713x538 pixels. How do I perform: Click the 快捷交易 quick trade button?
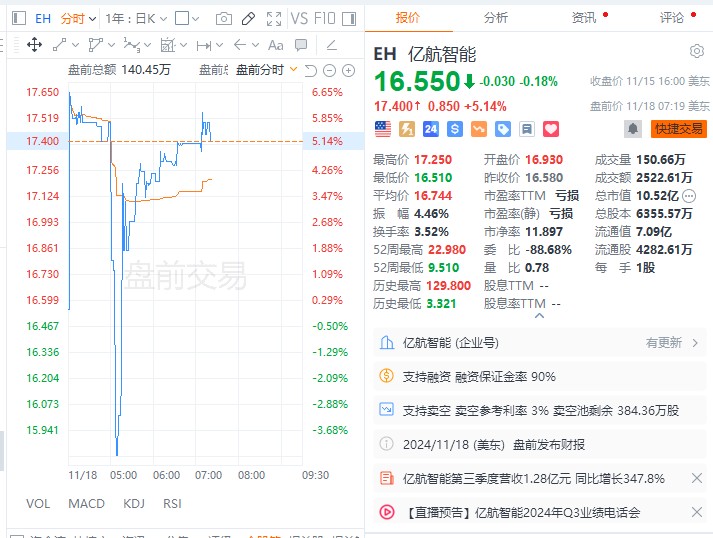[679, 129]
